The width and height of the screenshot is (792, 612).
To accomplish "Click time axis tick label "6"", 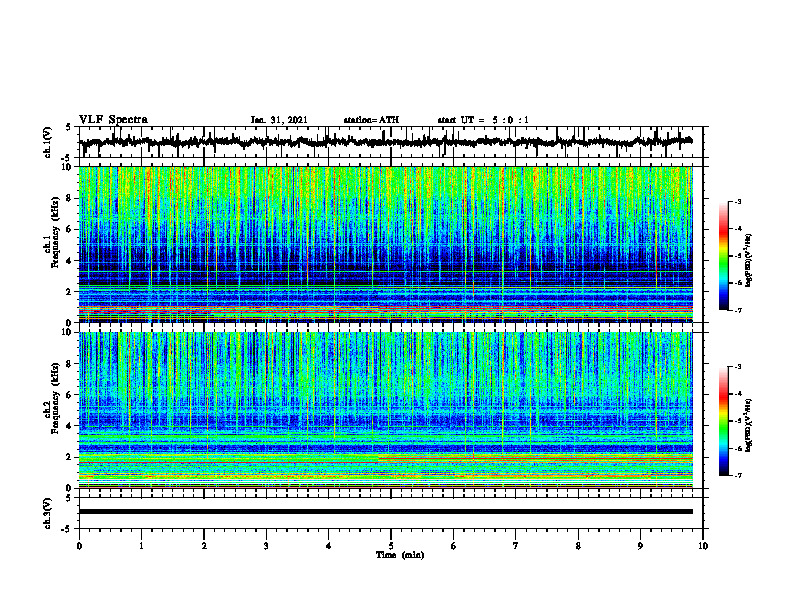I will [x=454, y=546].
